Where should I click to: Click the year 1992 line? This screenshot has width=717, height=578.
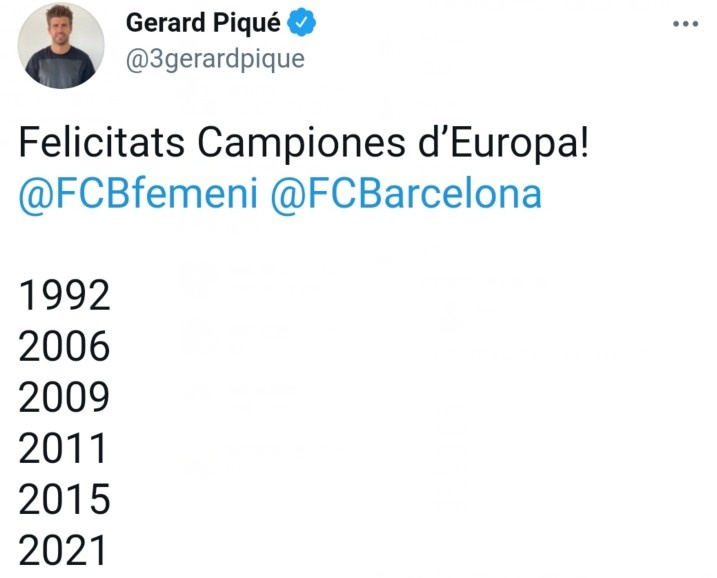pos(64,295)
